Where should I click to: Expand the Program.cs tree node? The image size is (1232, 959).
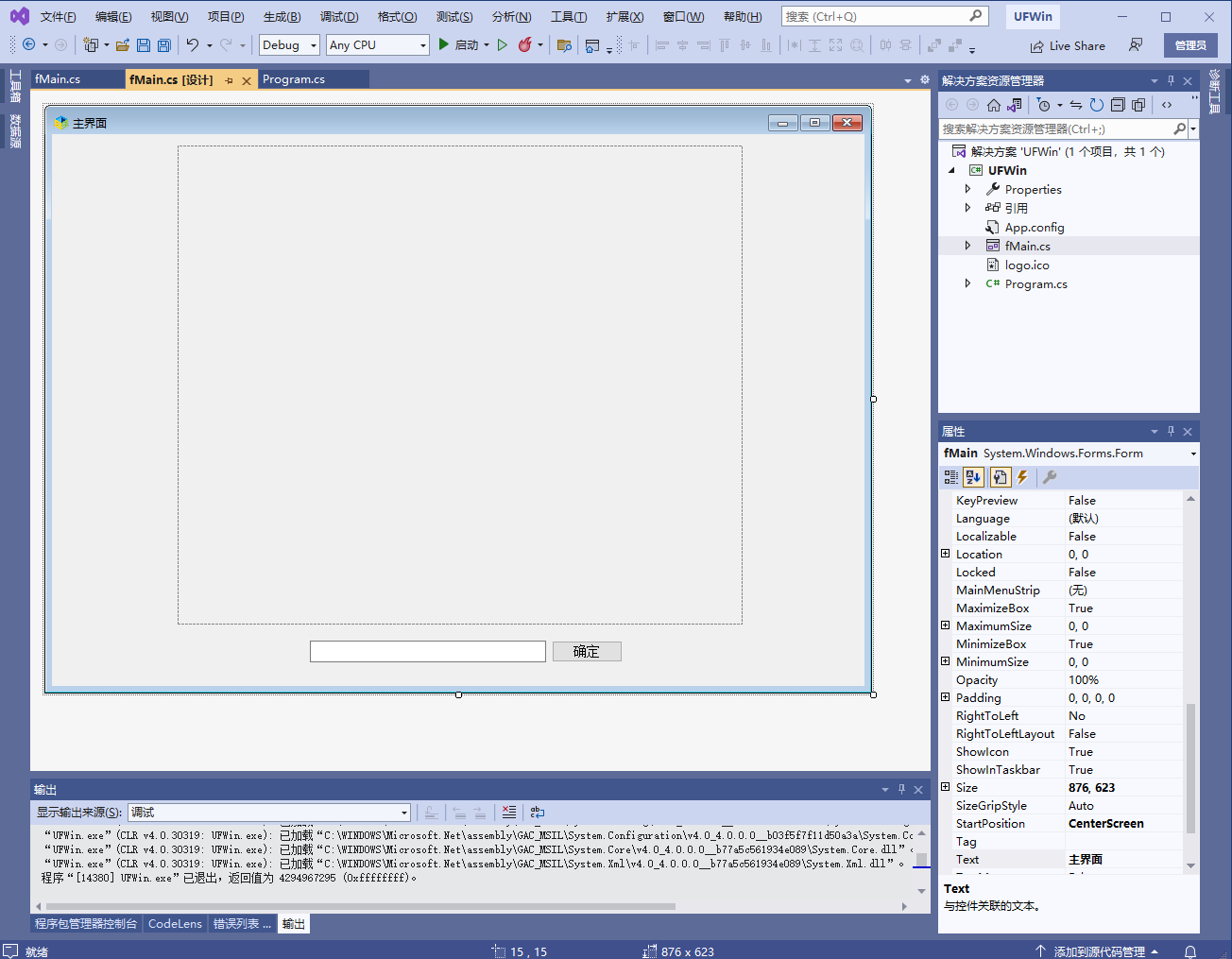point(967,283)
